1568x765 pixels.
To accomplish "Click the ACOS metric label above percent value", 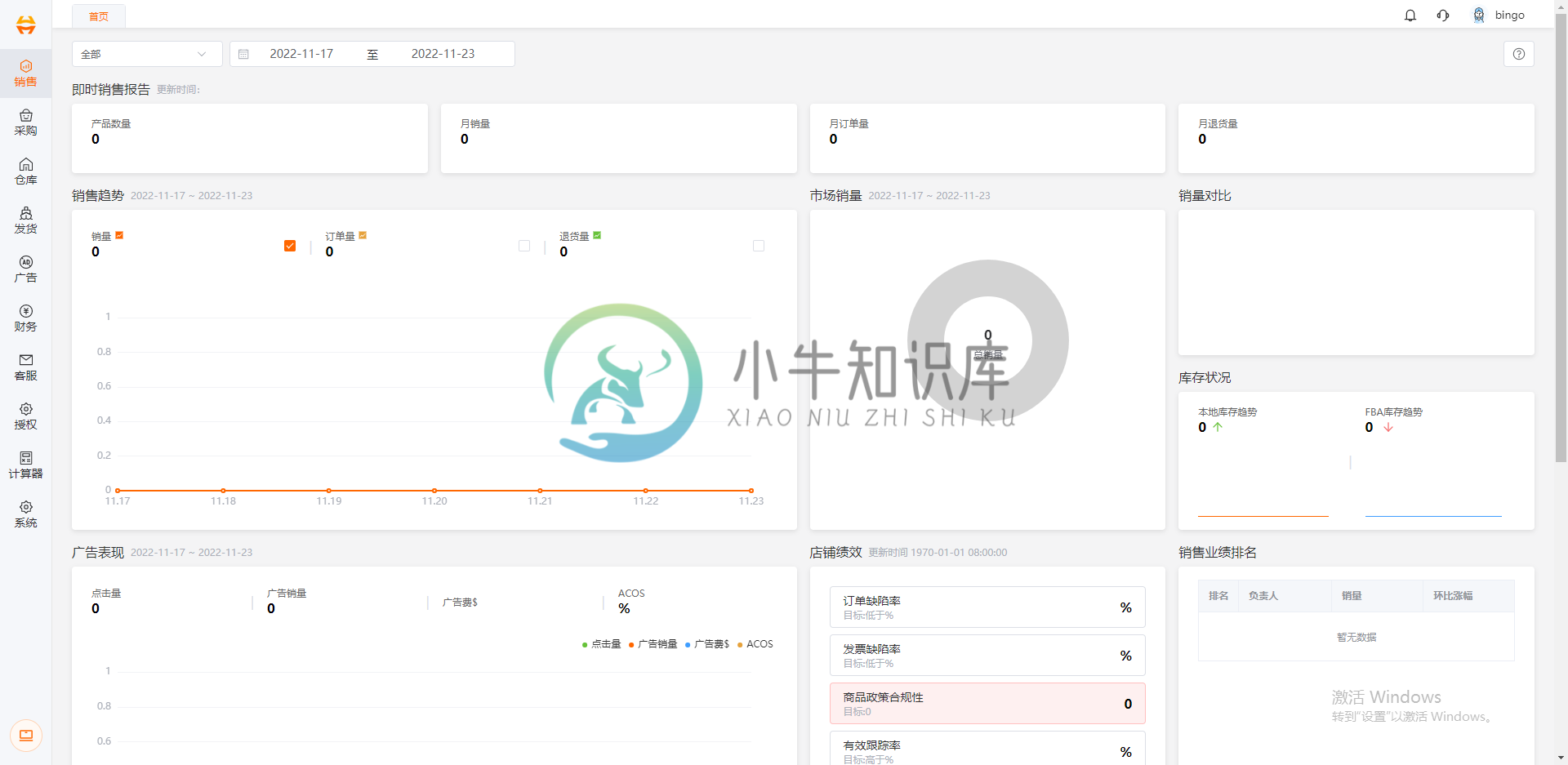I will tap(631, 594).
